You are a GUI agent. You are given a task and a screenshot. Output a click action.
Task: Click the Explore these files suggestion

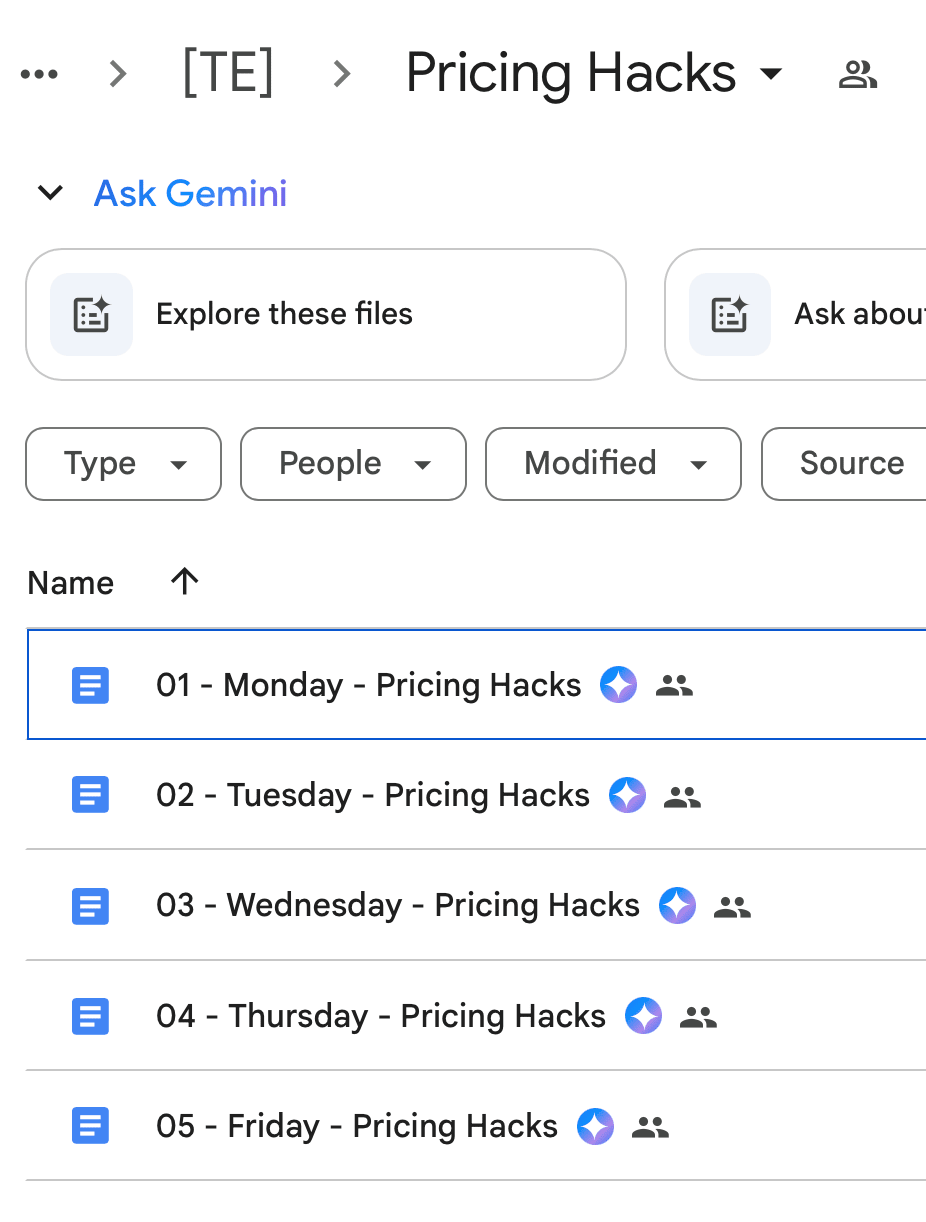325,314
